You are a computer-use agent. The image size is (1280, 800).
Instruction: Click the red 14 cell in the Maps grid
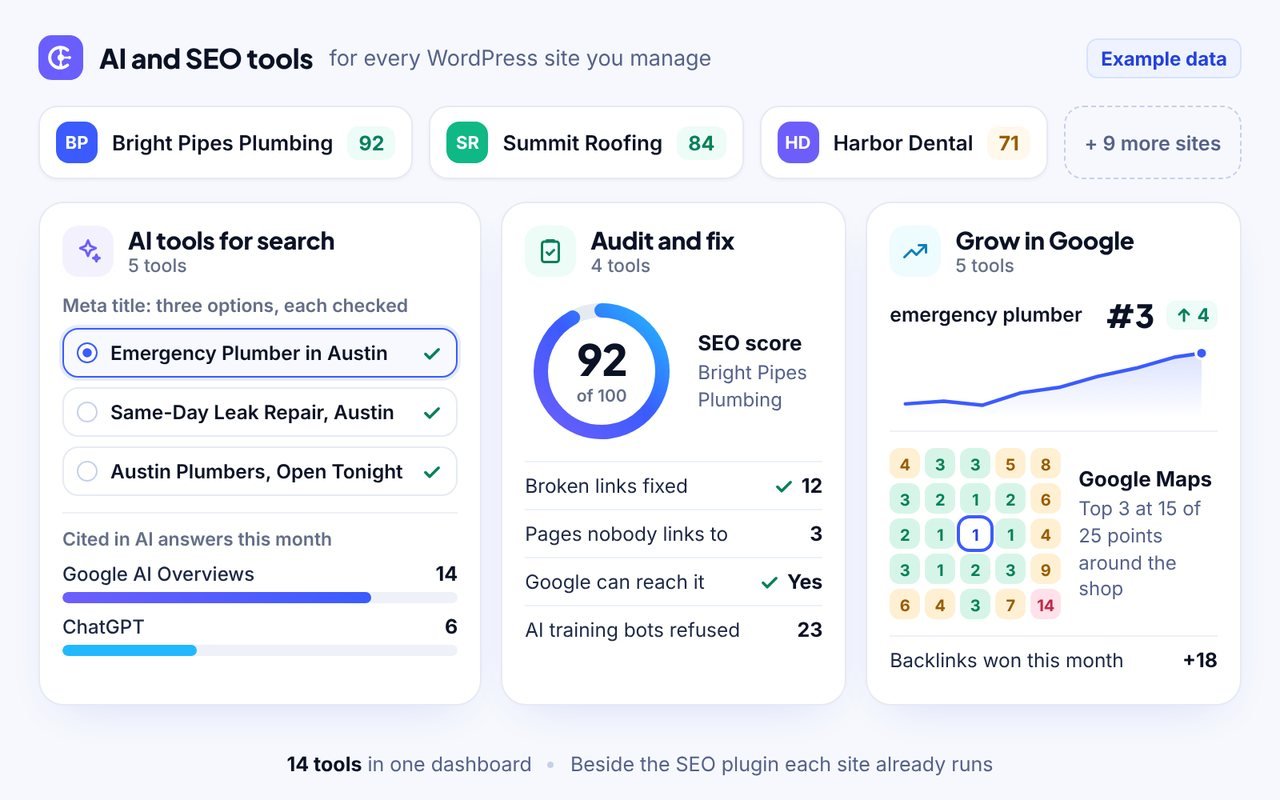coord(1045,604)
